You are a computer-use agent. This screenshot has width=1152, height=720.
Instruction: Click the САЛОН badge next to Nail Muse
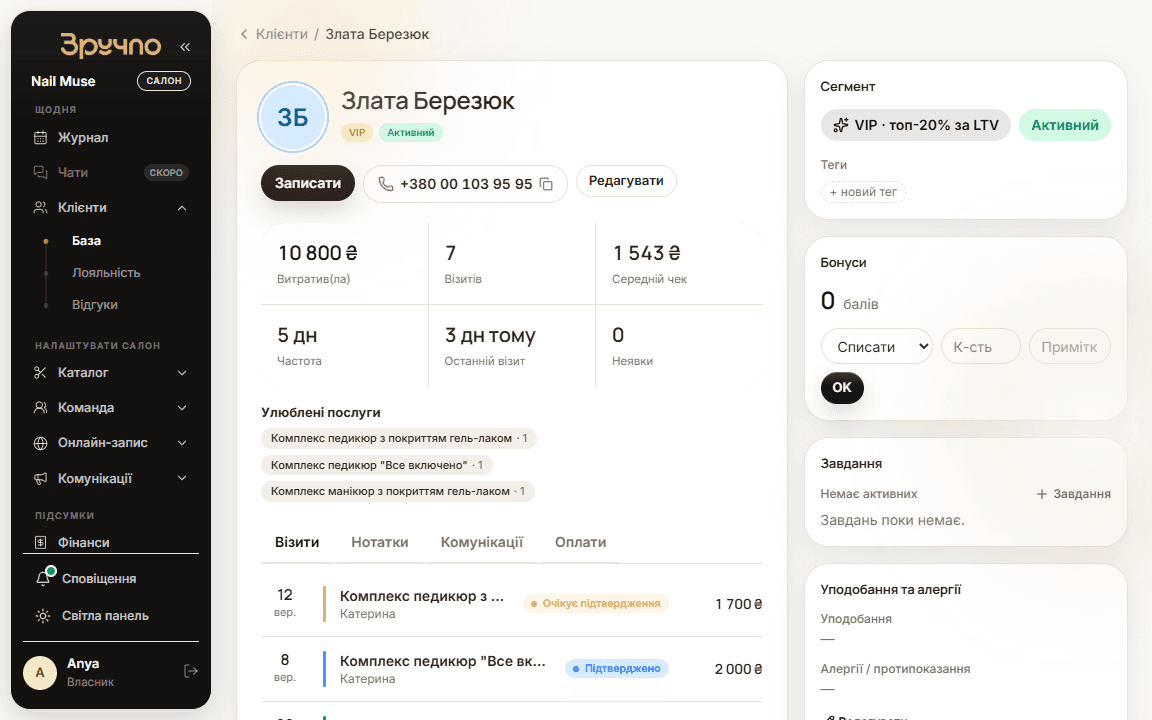pos(164,81)
